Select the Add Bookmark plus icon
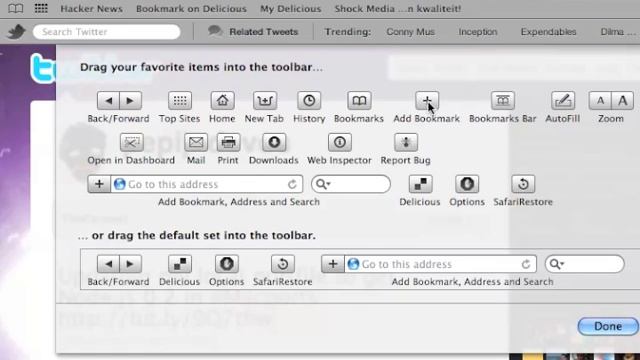The image size is (640, 360). tap(427, 101)
